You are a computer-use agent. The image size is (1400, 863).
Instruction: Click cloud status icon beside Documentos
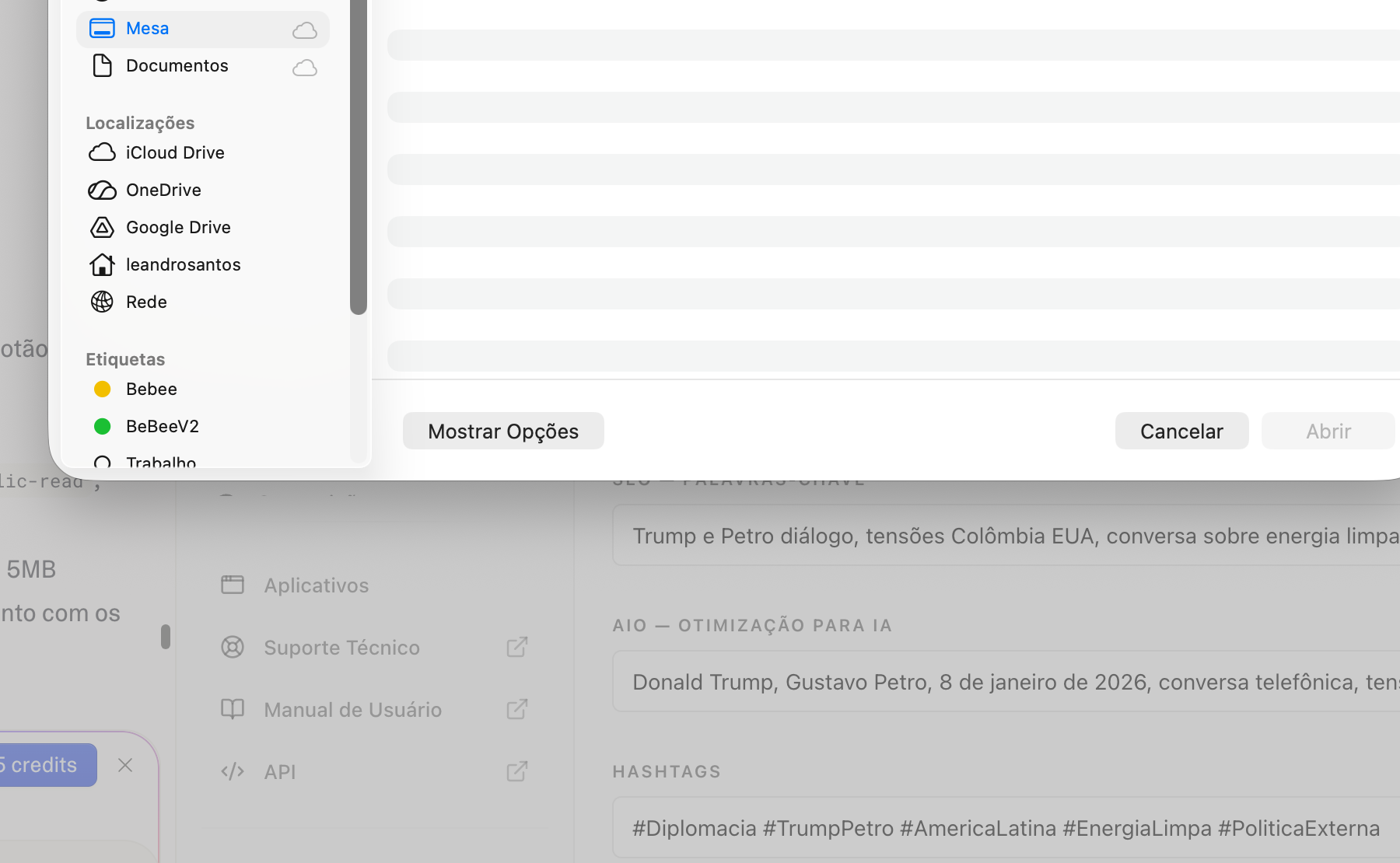point(304,68)
